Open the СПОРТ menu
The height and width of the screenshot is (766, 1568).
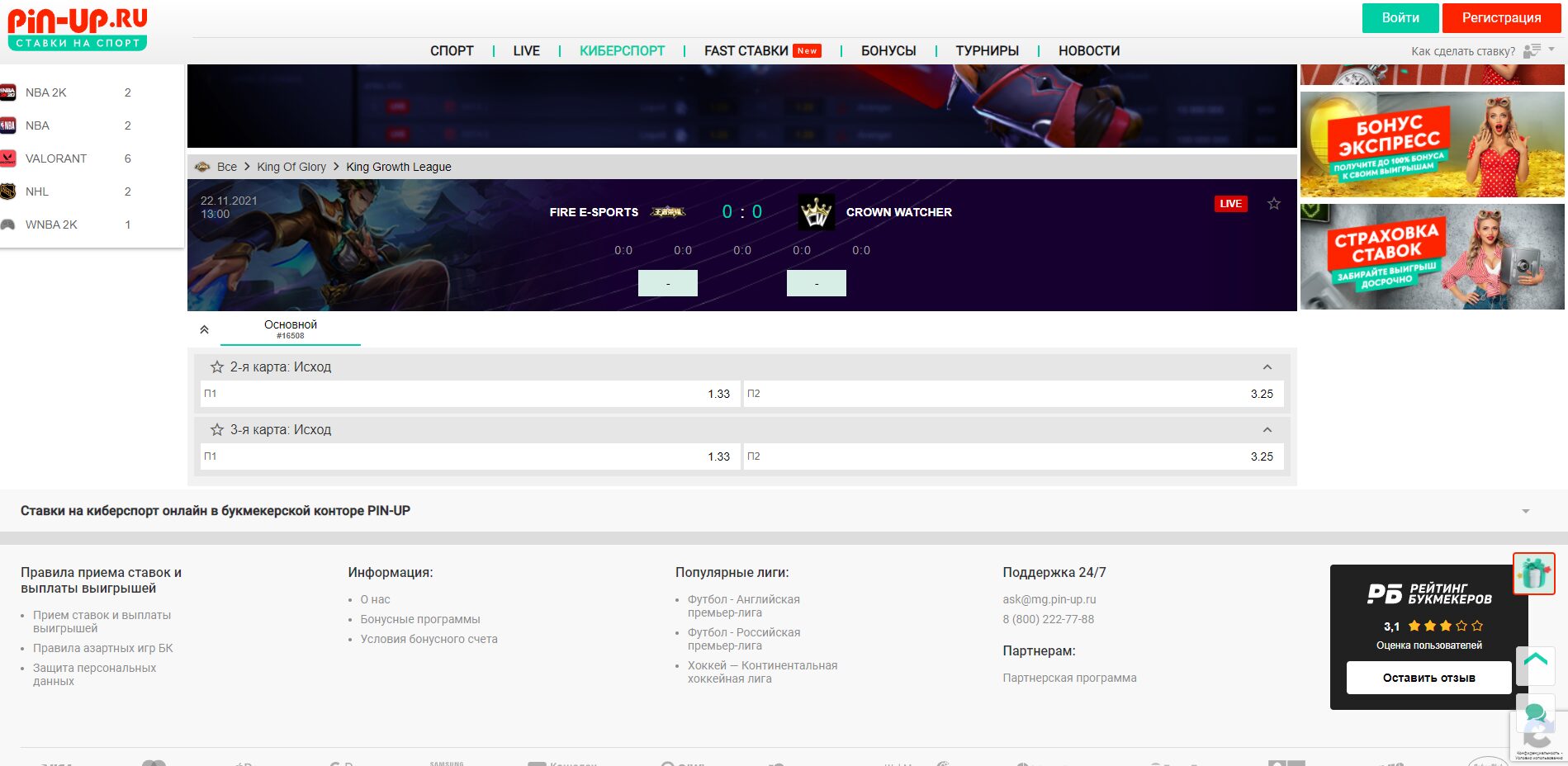(452, 51)
